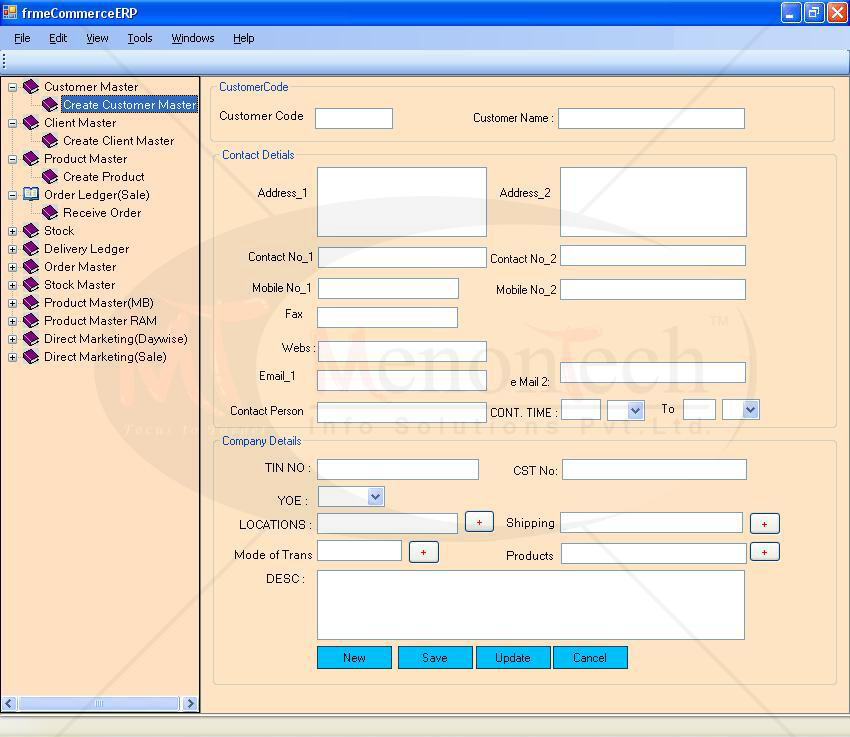Open the Tools menu
The image size is (850, 737).
(140, 38)
